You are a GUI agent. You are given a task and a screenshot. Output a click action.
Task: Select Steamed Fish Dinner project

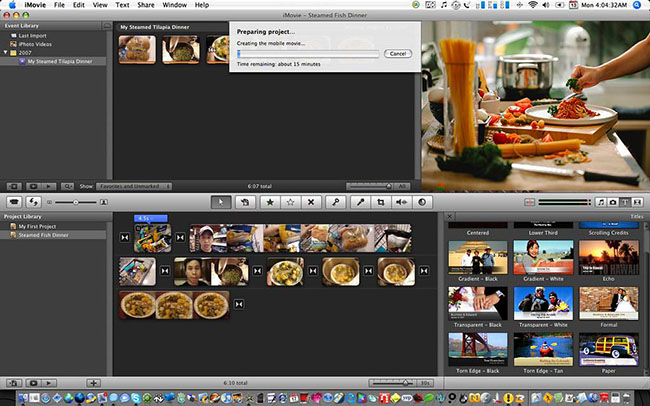(43, 235)
